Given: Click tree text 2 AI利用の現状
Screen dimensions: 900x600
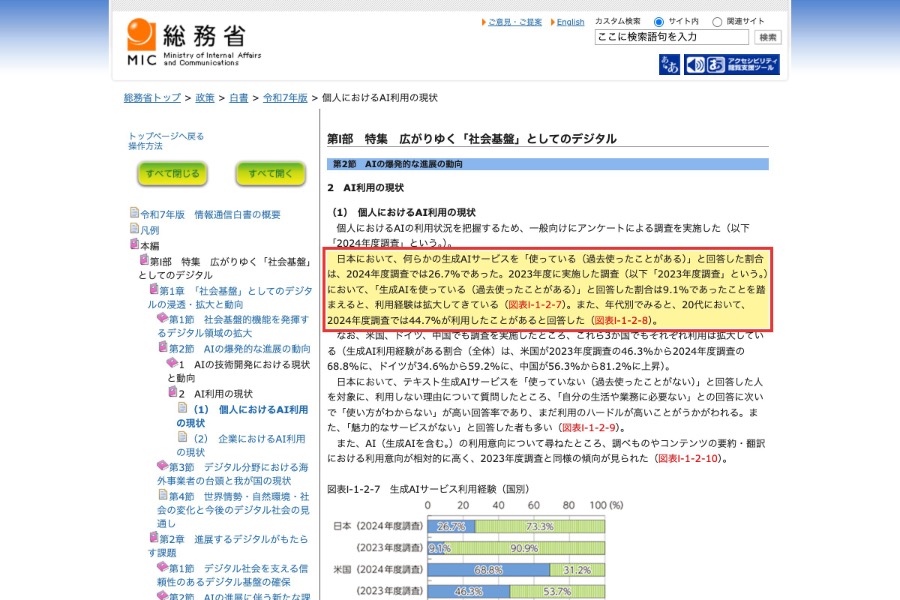Looking at the screenshot, I should 215,394.
